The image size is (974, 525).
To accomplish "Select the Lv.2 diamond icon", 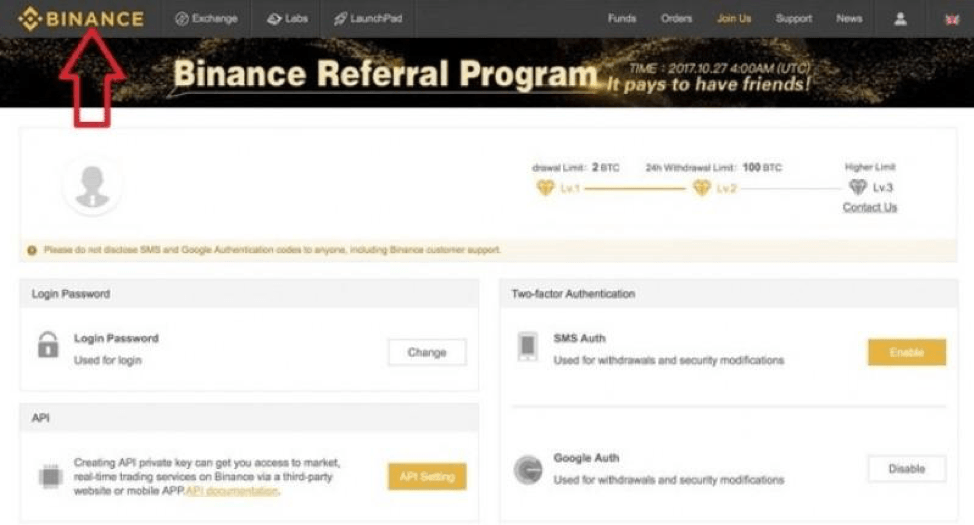I will pos(701,187).
